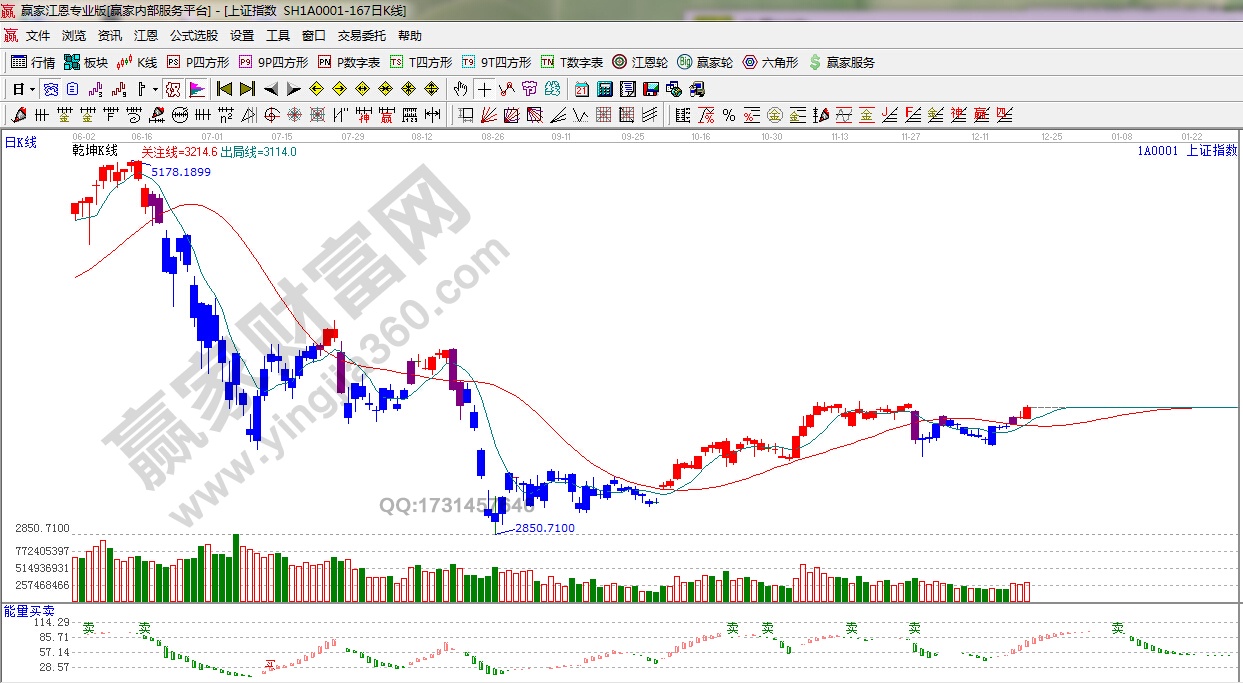
Task: Click the calculator icon in the toolbar
Action: pos(604,88)
